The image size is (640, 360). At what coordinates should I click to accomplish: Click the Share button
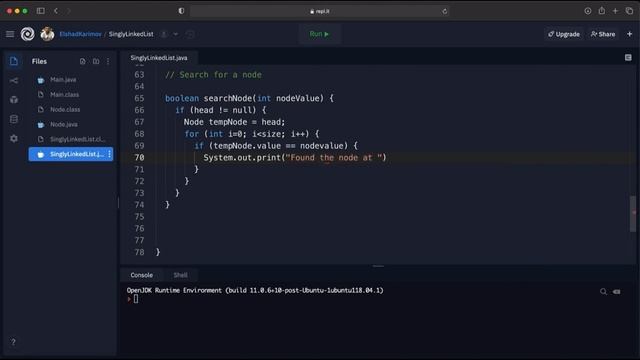(x=603, y=34)
